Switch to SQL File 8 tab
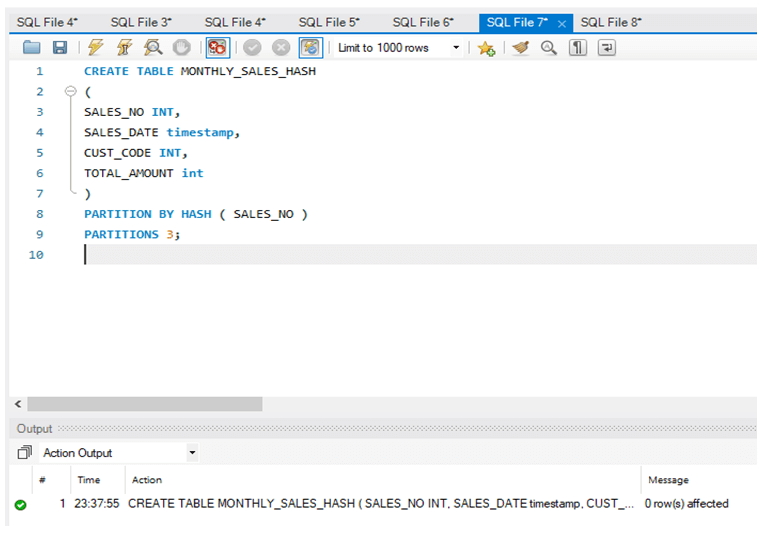The width and height of the screenshot is (765, 533). [x=611, y=22]
